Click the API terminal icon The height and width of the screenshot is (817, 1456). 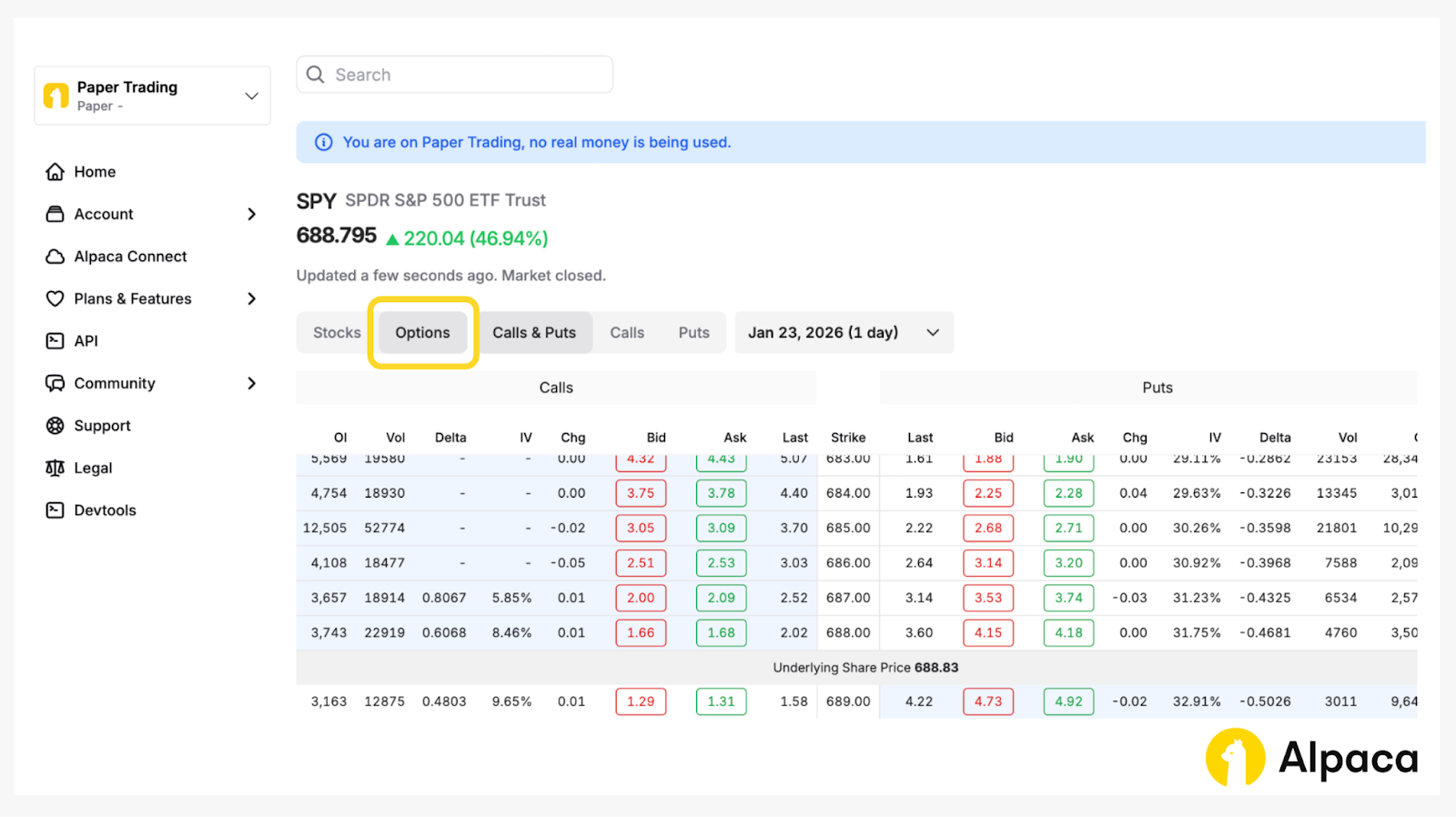point(56,341)
